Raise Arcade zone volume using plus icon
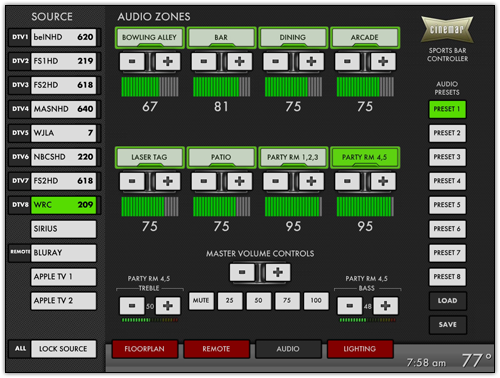This screenshot has height=378, width=500. tap(383, 61)
